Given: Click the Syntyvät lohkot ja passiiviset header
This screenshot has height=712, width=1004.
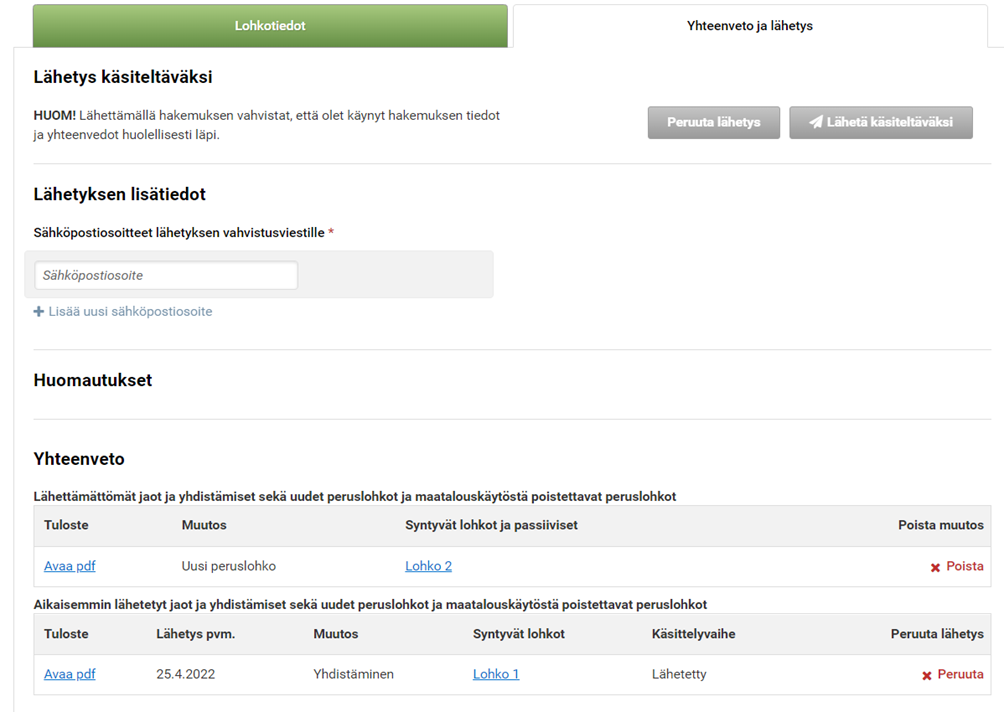Looking at the screenshot, I should click(x=491, y=525).
